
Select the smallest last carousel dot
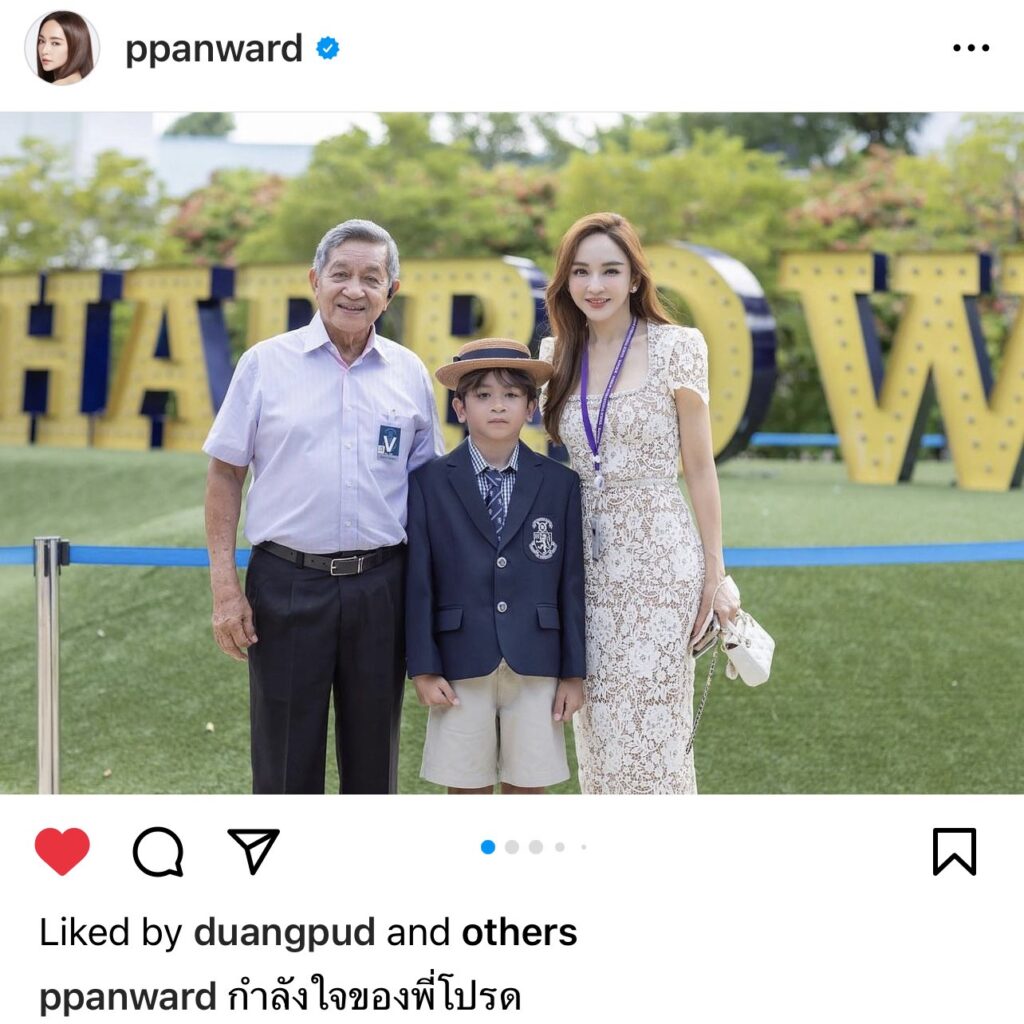[x=583, y=847]
